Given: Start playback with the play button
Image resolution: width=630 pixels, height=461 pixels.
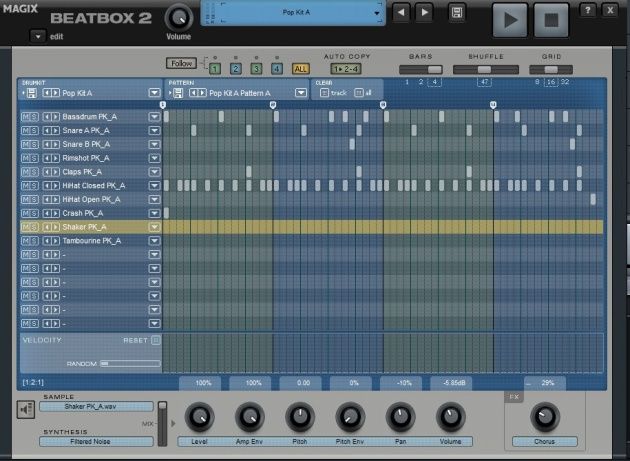Looking at the screenshot, I should pos(510,19).
